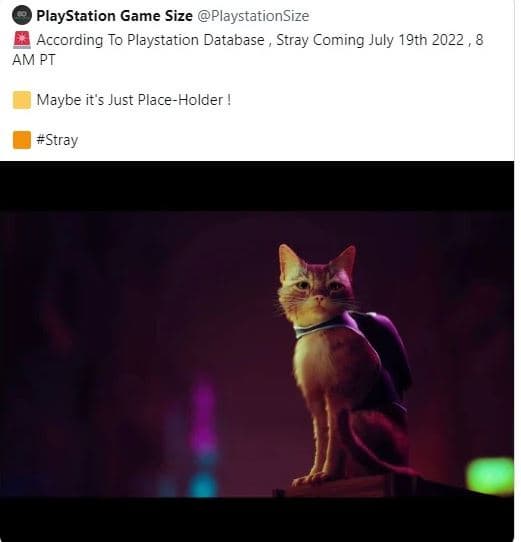Click the purple backpack on the cat

(x=380, y=349)
